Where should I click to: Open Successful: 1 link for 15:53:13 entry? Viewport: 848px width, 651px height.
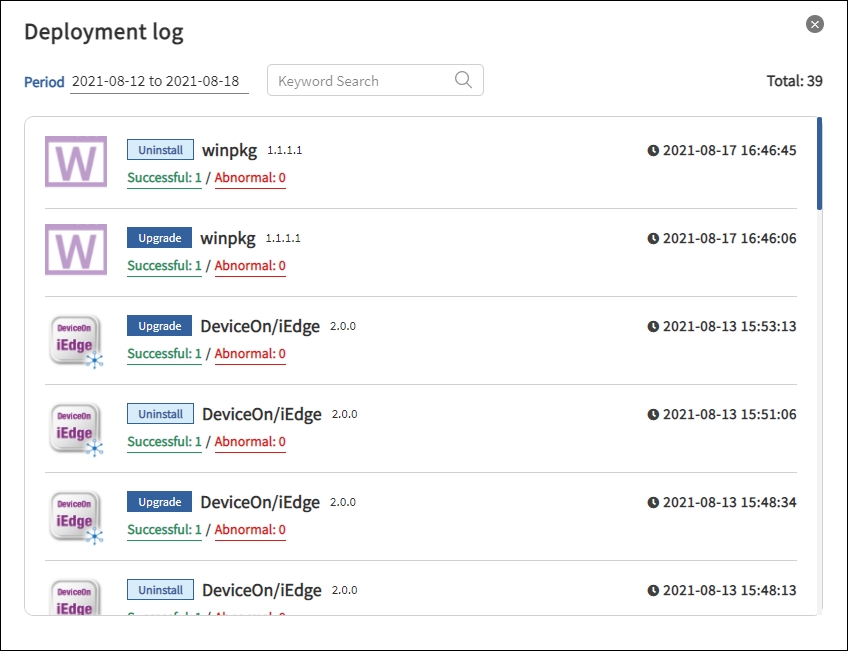pos(164,354)
